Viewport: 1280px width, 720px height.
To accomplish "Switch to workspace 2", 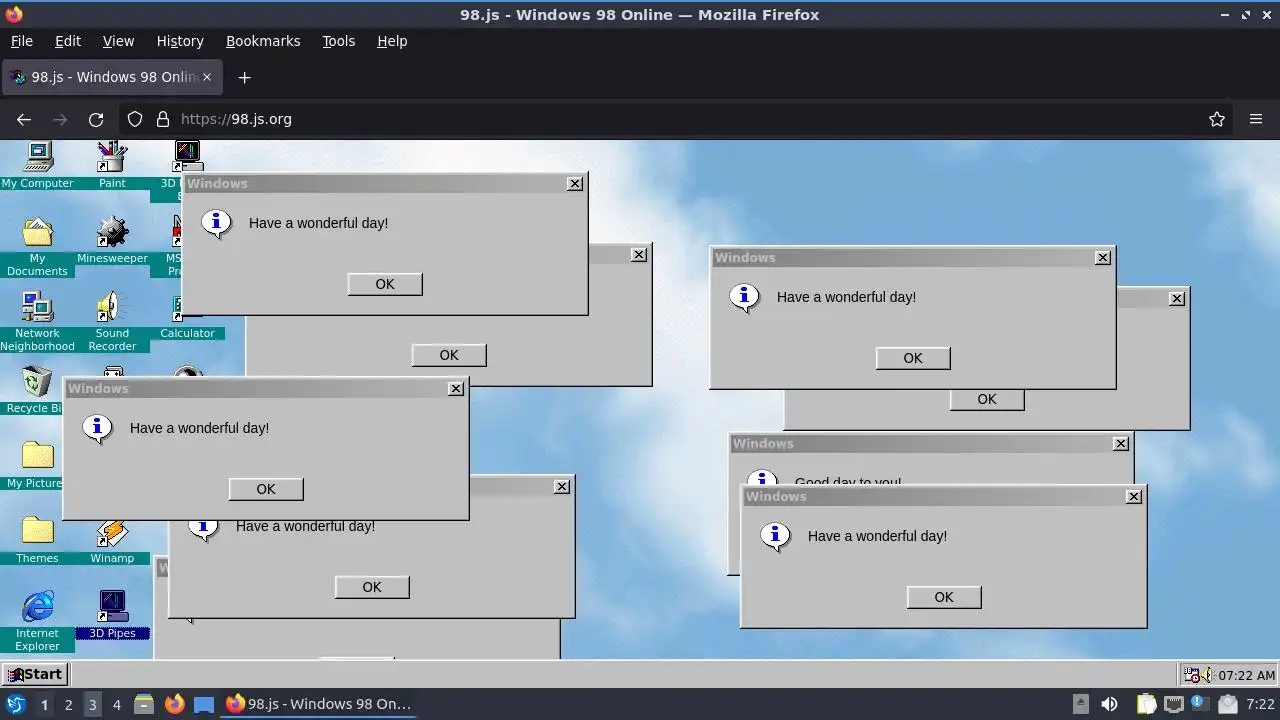I will 68,704.
